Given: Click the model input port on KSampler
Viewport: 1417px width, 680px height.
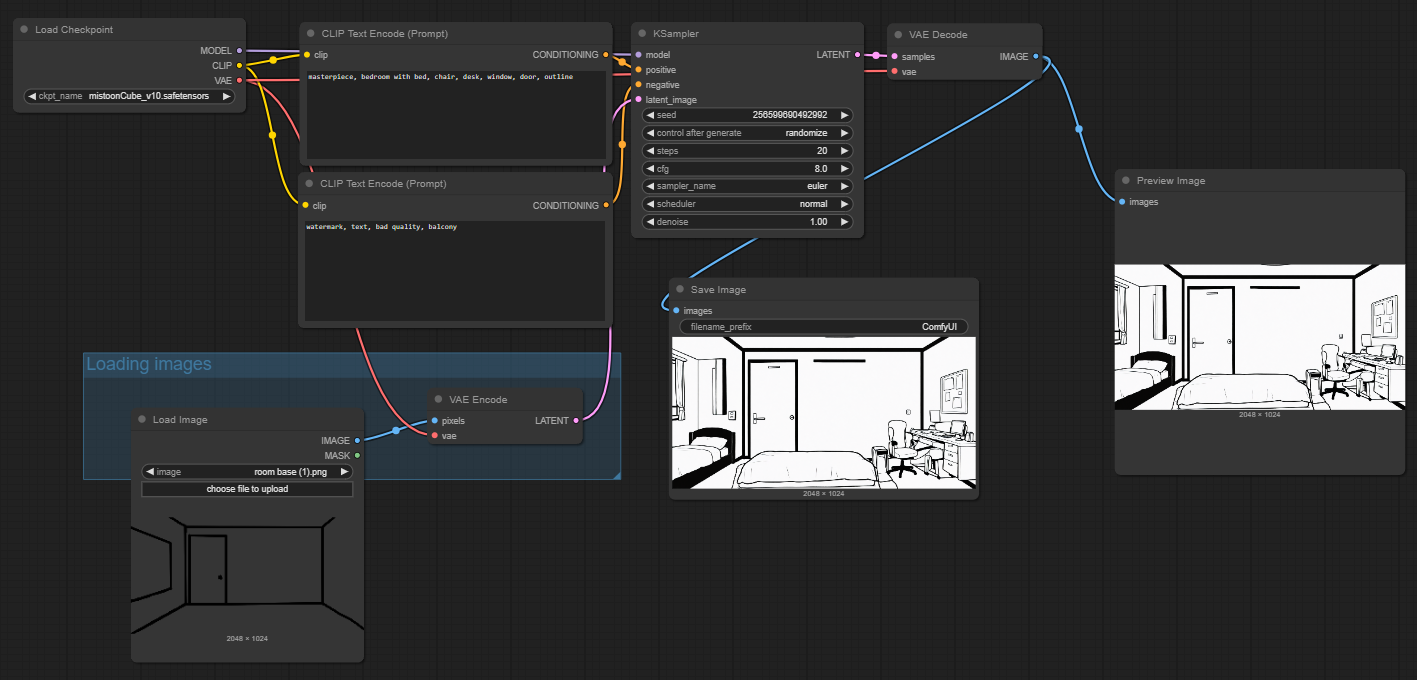Looking at the screenshot, I should (638, 55).
